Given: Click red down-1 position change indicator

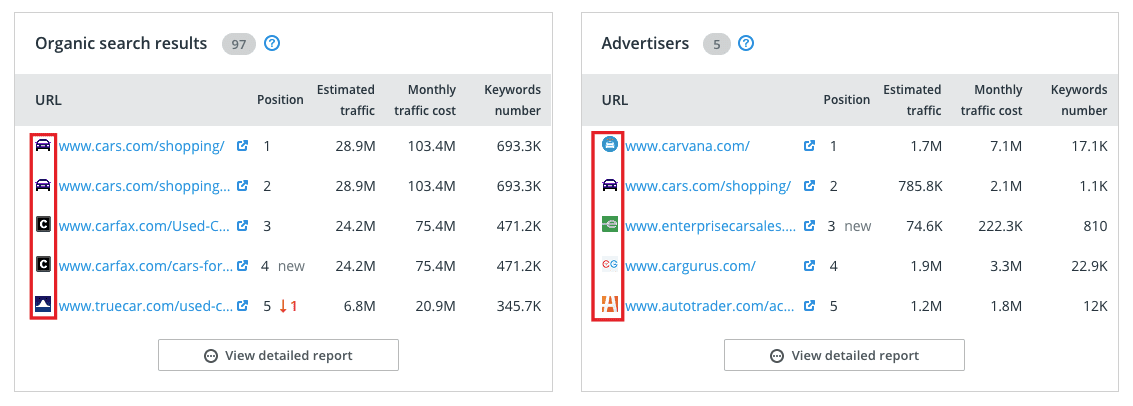Looking at the screenshot, I should click(x=288, y=306).
